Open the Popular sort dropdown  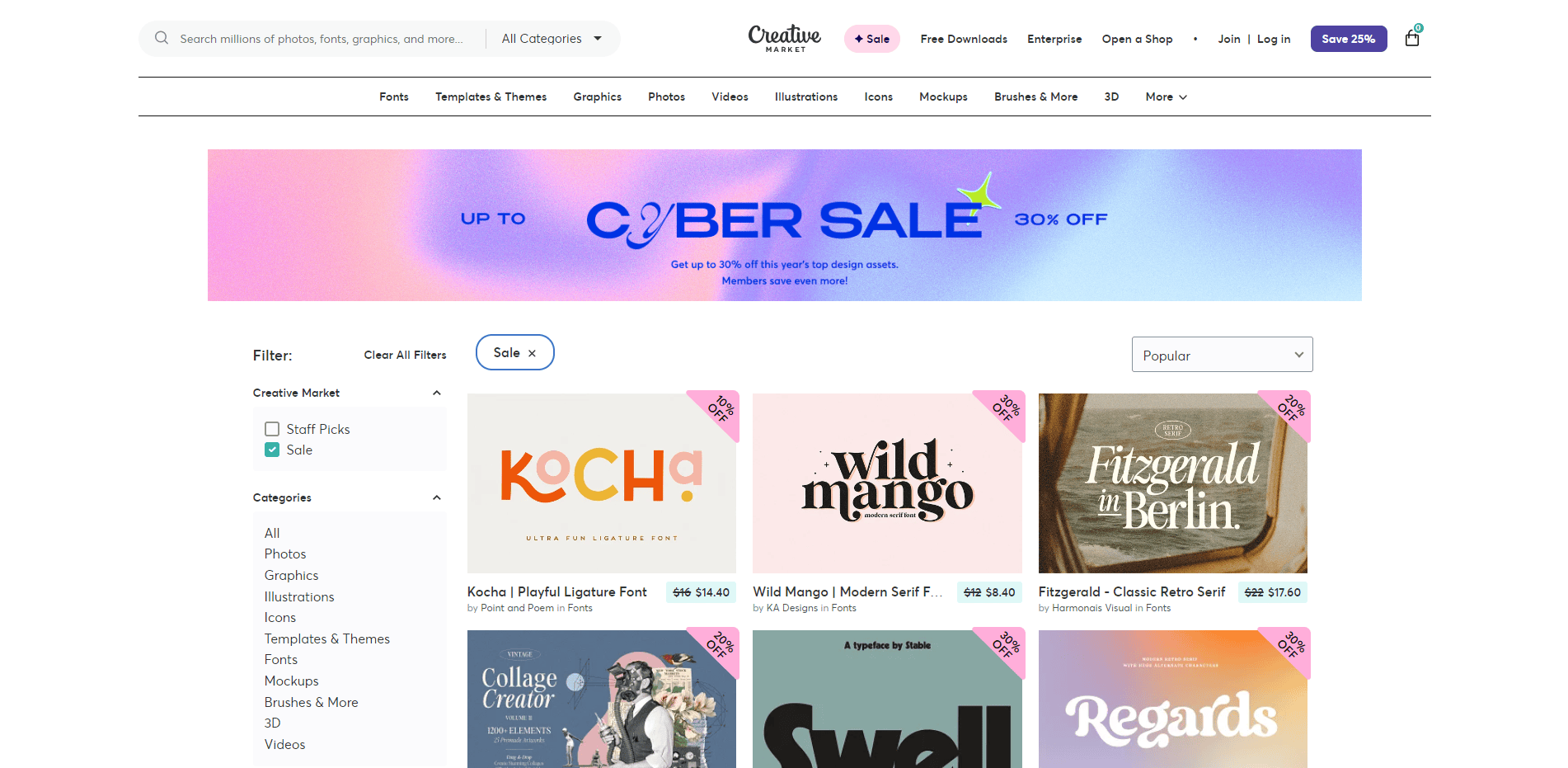pos(1222,355)
